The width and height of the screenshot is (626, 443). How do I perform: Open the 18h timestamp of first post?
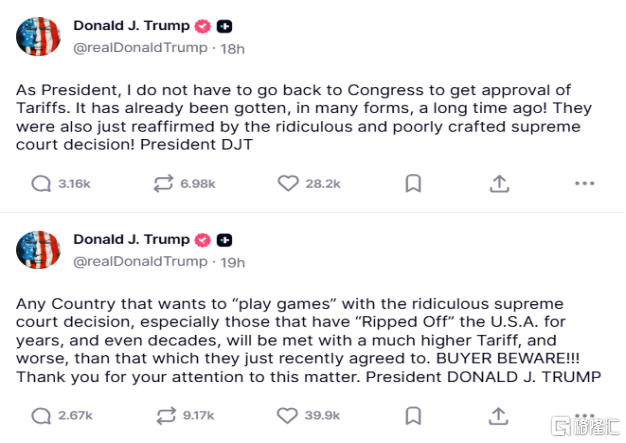pyautogui.click(x=233, y=48)
